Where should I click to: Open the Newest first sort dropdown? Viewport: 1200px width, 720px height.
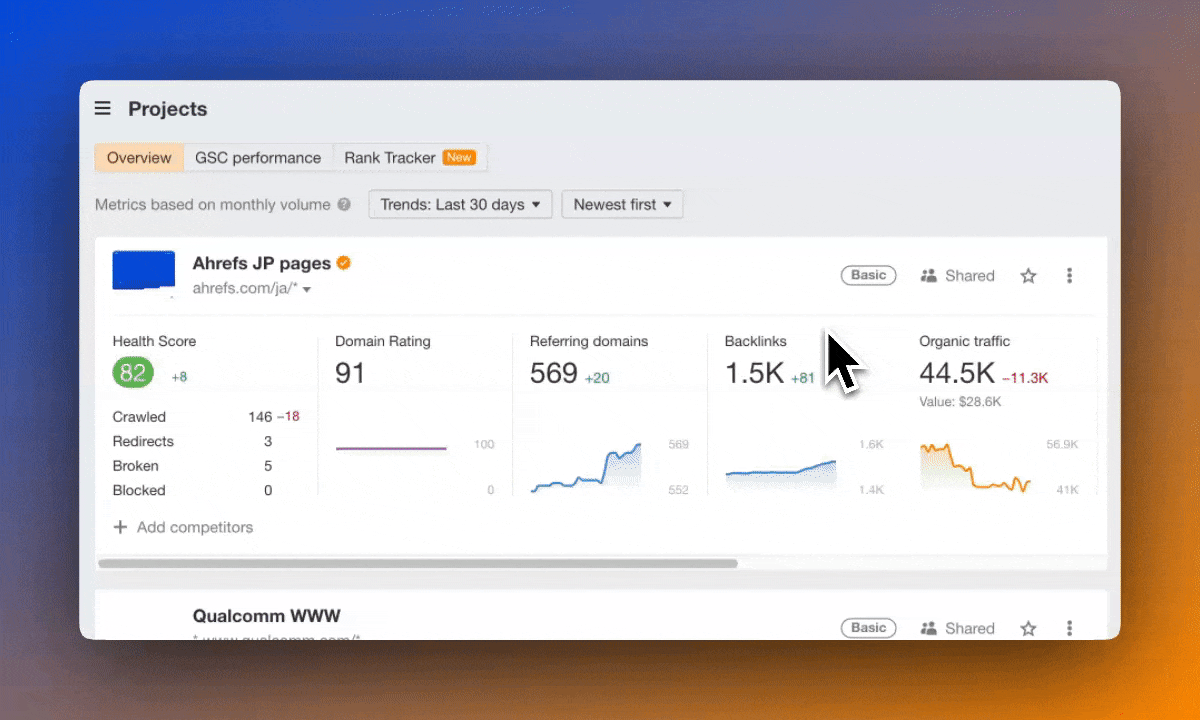(622, 205)
